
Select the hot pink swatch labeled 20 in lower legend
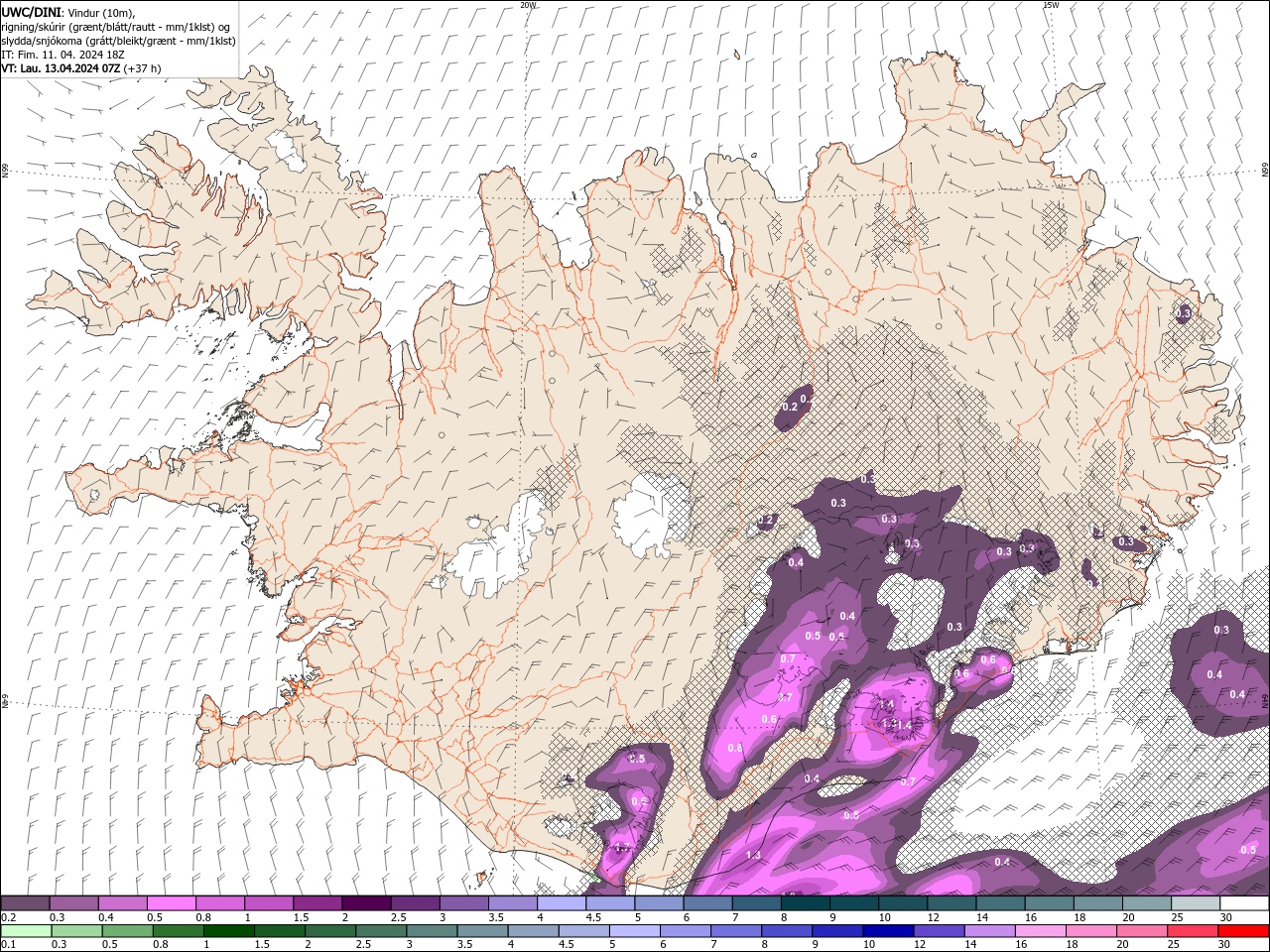[x=1141, y=931]
